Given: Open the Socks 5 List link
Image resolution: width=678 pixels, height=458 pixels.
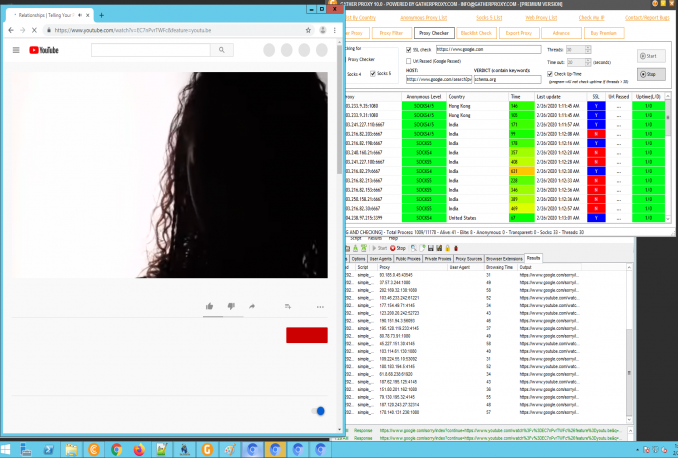Looking at the screenshot, I should pyautogui.click(x=491, y=18).
